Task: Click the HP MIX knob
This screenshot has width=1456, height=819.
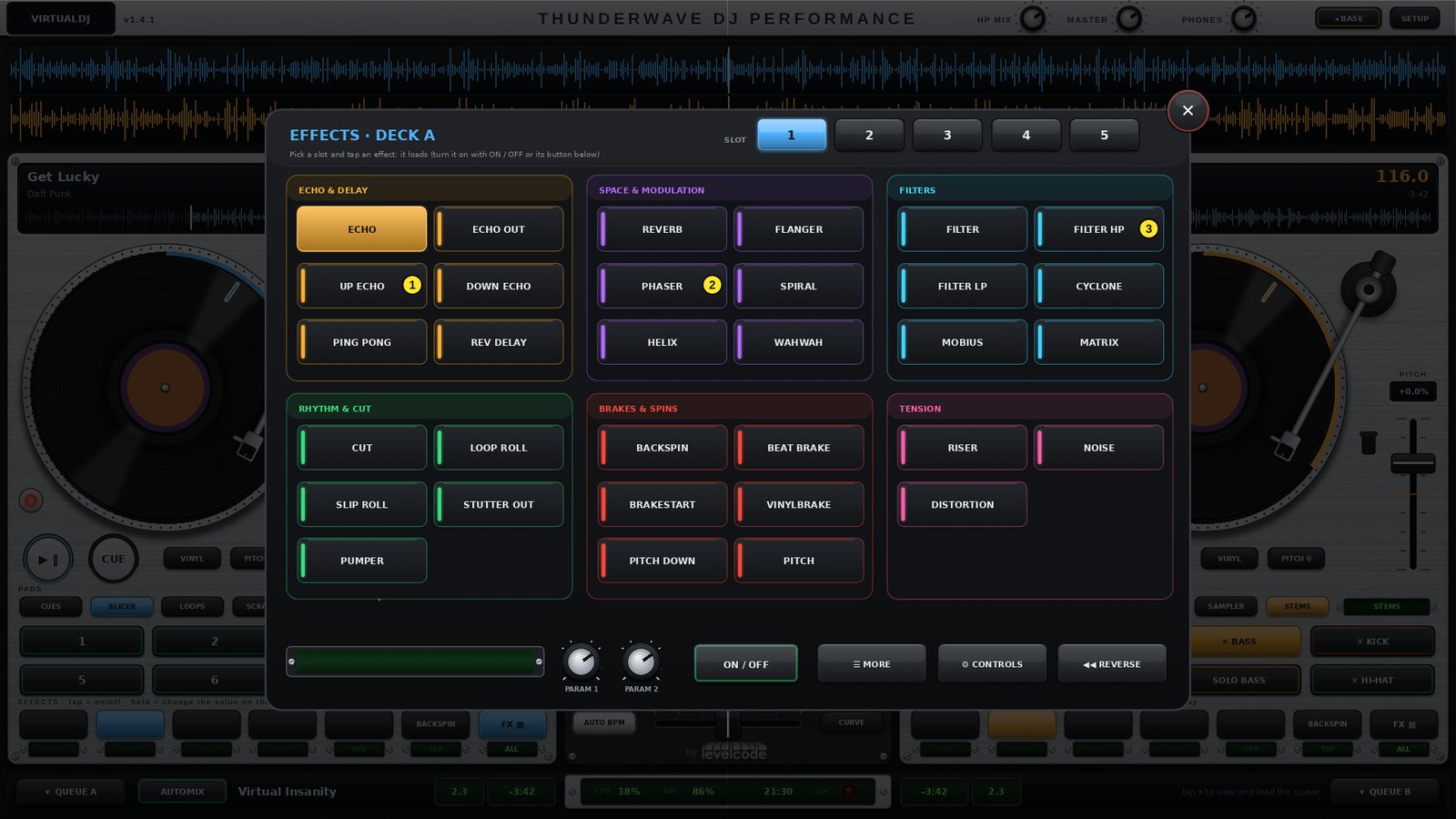Action: click(1033, 18)
